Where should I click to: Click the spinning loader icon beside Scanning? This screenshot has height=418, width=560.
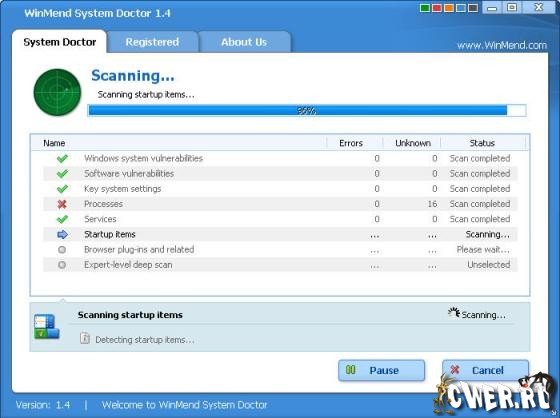click(454, 313)
